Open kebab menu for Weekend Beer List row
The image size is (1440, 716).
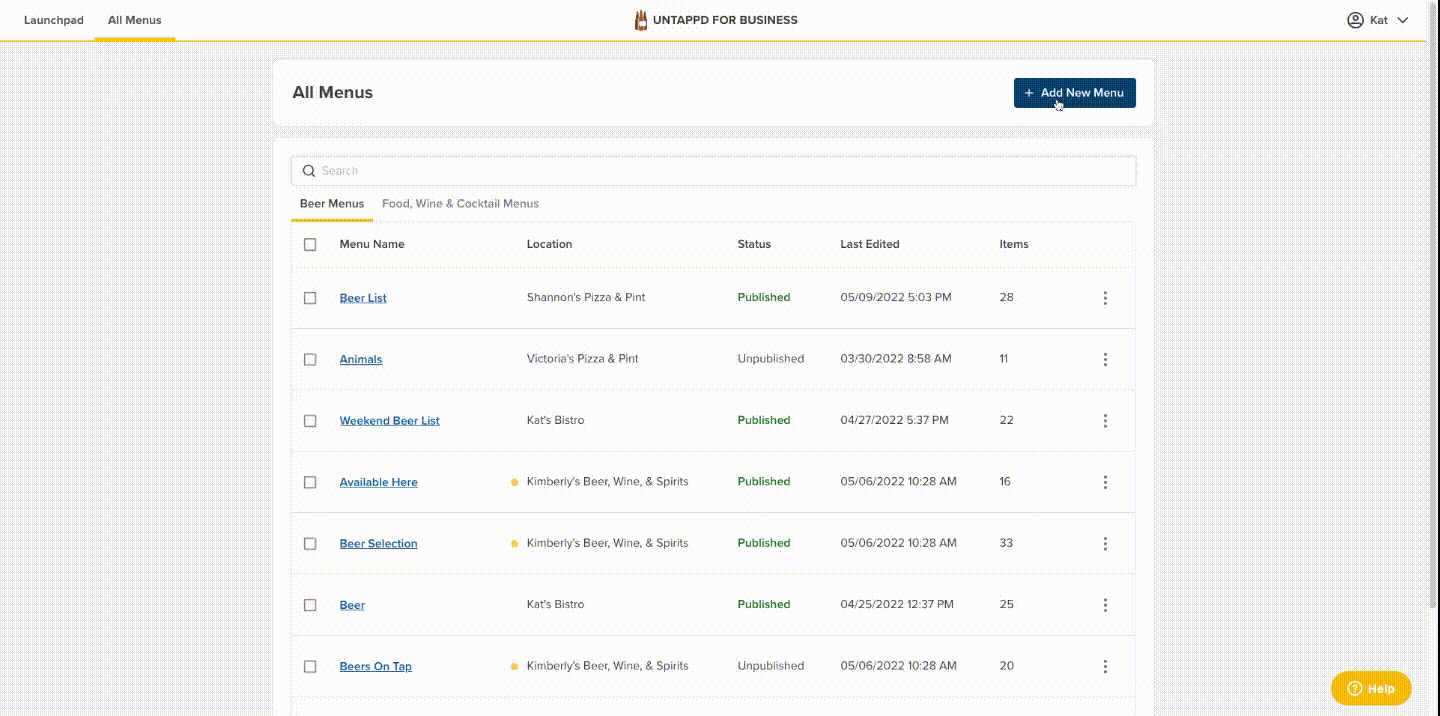point(1105,421)
